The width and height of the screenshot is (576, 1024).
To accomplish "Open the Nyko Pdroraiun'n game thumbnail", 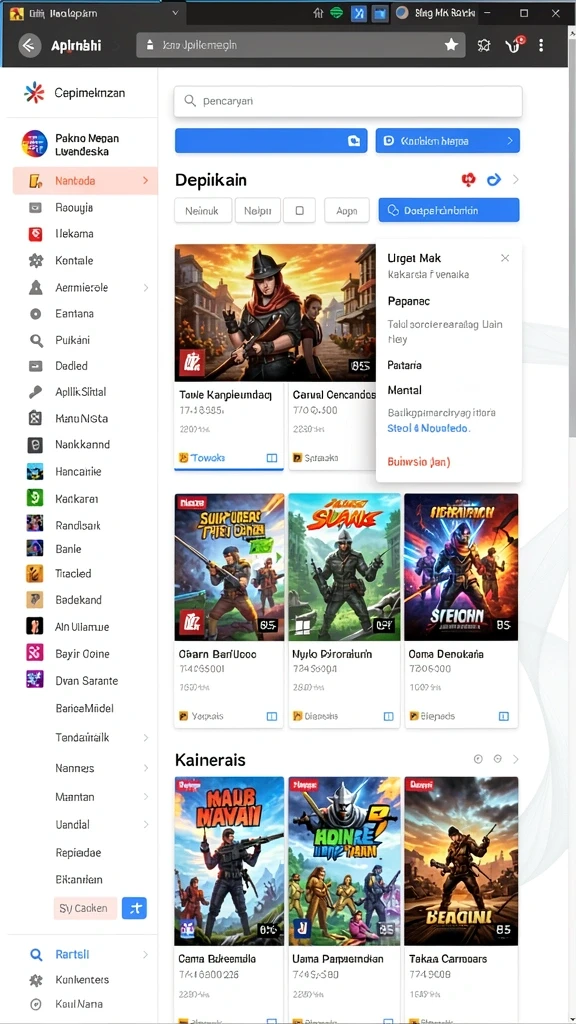I will coord(344,567).
